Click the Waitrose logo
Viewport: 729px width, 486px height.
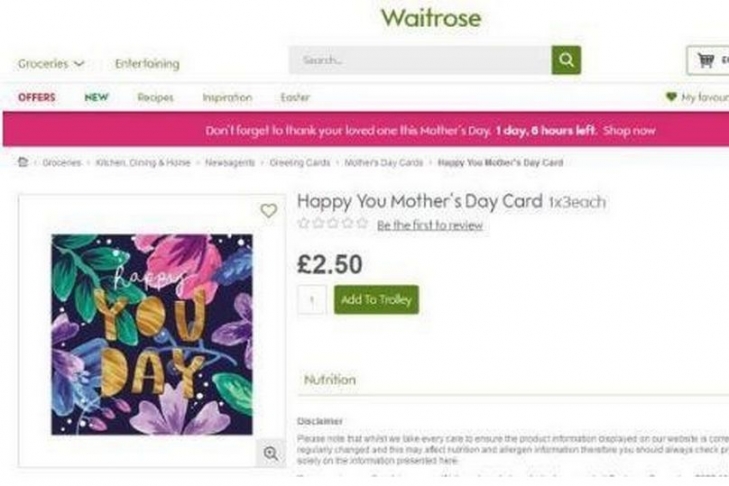(431, 18)
